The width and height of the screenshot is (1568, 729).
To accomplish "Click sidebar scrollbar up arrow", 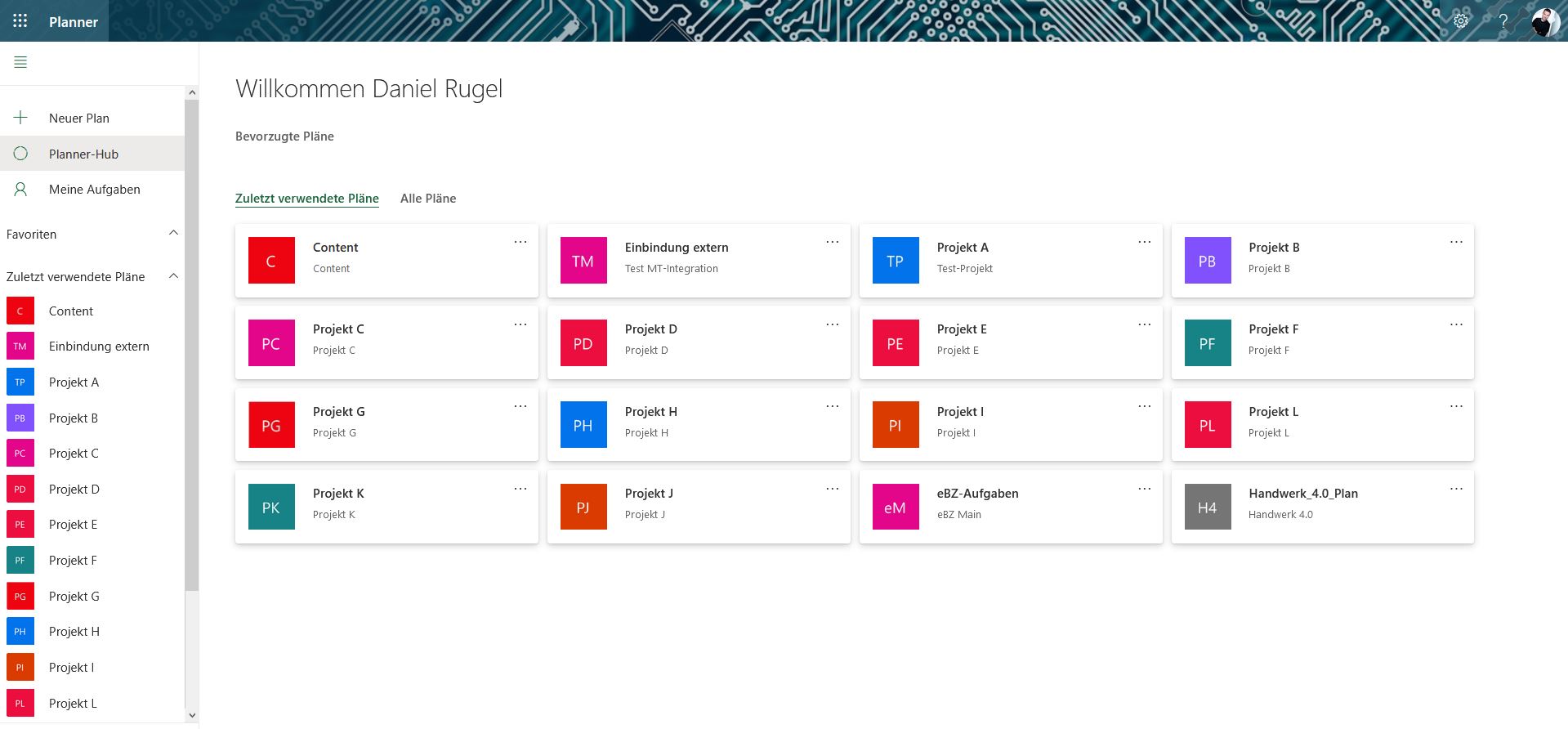I will (192, 92).
